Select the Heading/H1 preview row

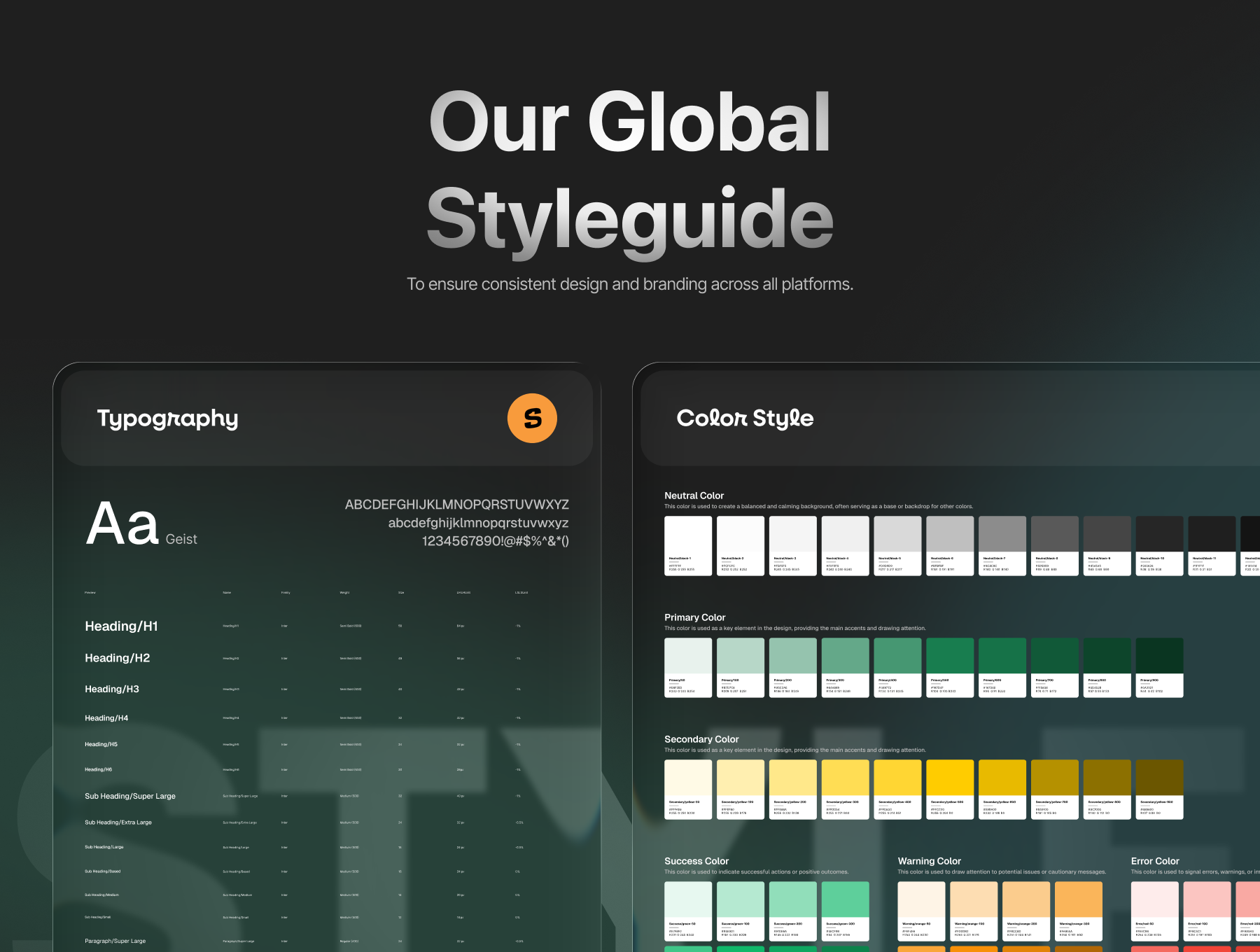pos(121,626)
